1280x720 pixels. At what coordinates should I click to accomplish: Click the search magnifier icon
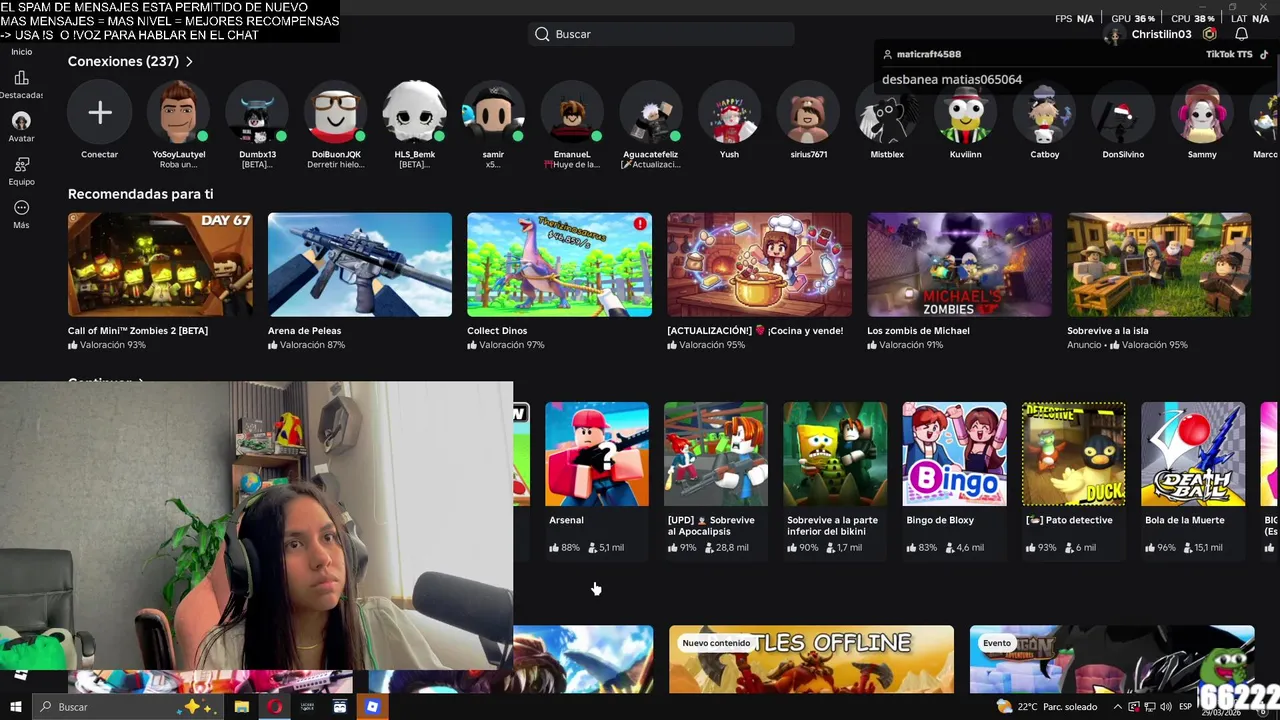point(542,34)
